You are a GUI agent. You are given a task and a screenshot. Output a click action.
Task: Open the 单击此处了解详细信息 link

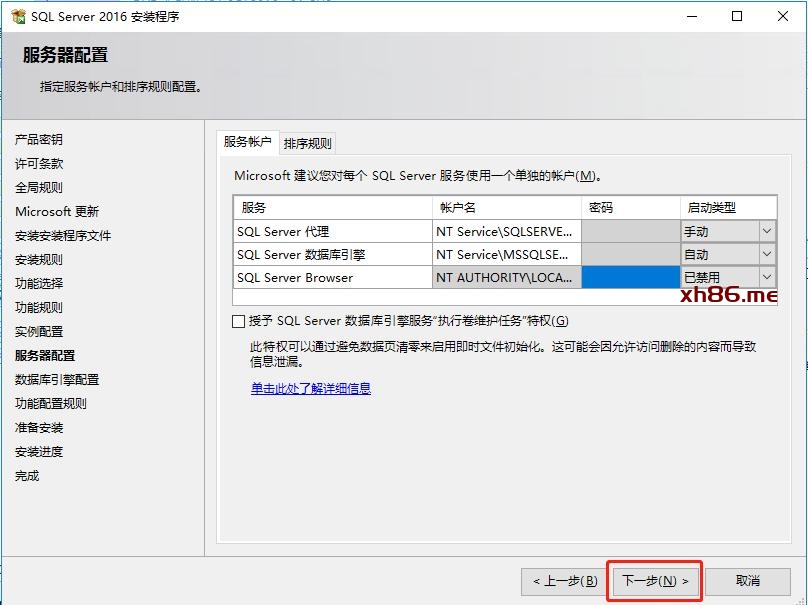point(311,388)
